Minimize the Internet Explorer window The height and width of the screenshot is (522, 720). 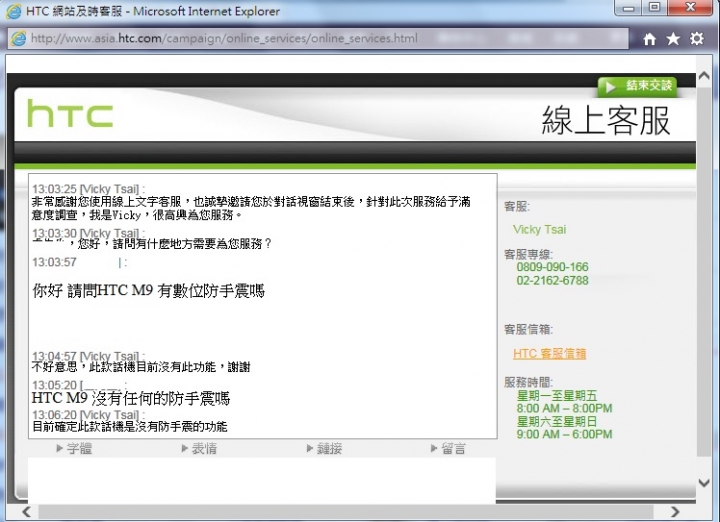point(629,8)
